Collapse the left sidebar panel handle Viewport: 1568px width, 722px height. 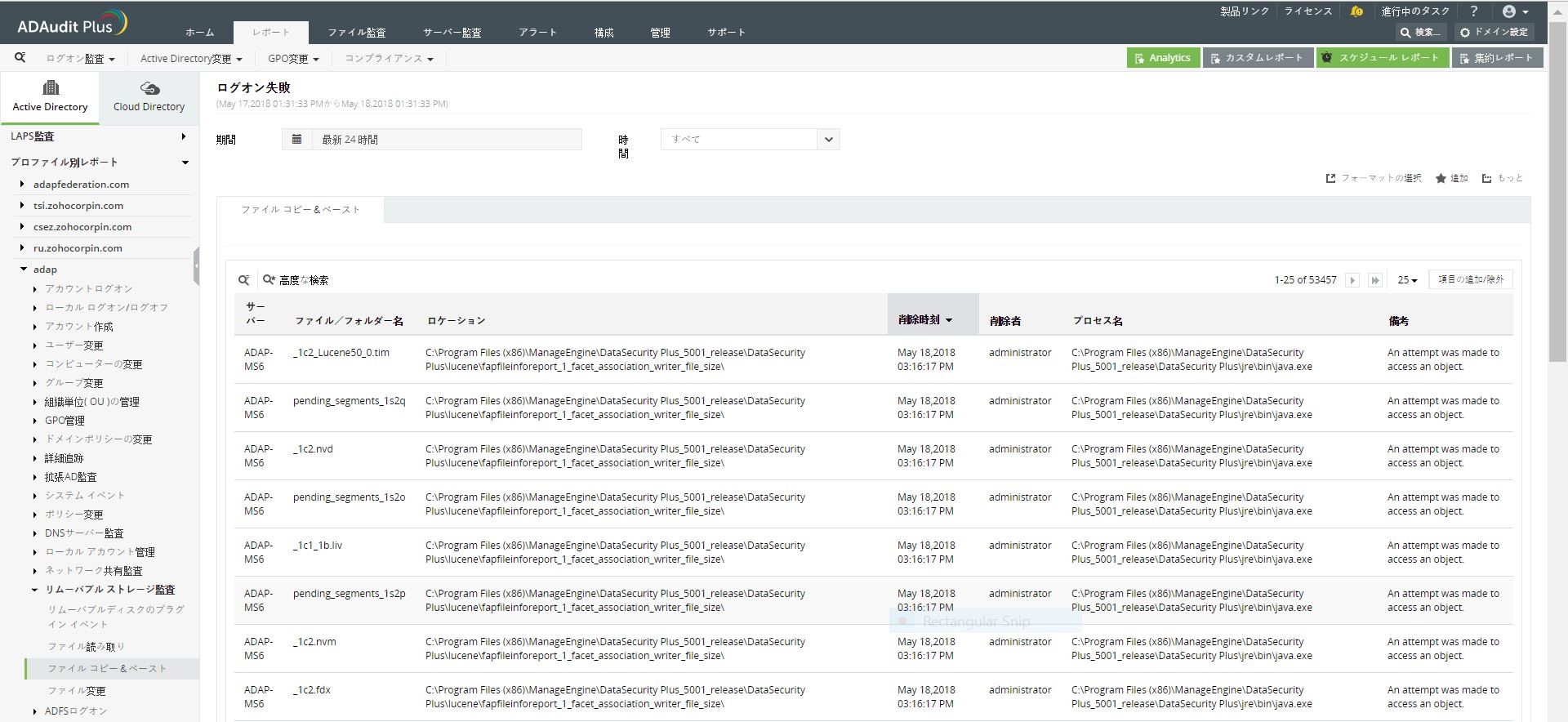(x=196, y=266)
